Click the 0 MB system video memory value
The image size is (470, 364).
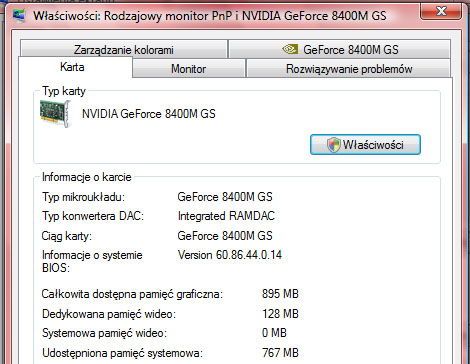274,333
